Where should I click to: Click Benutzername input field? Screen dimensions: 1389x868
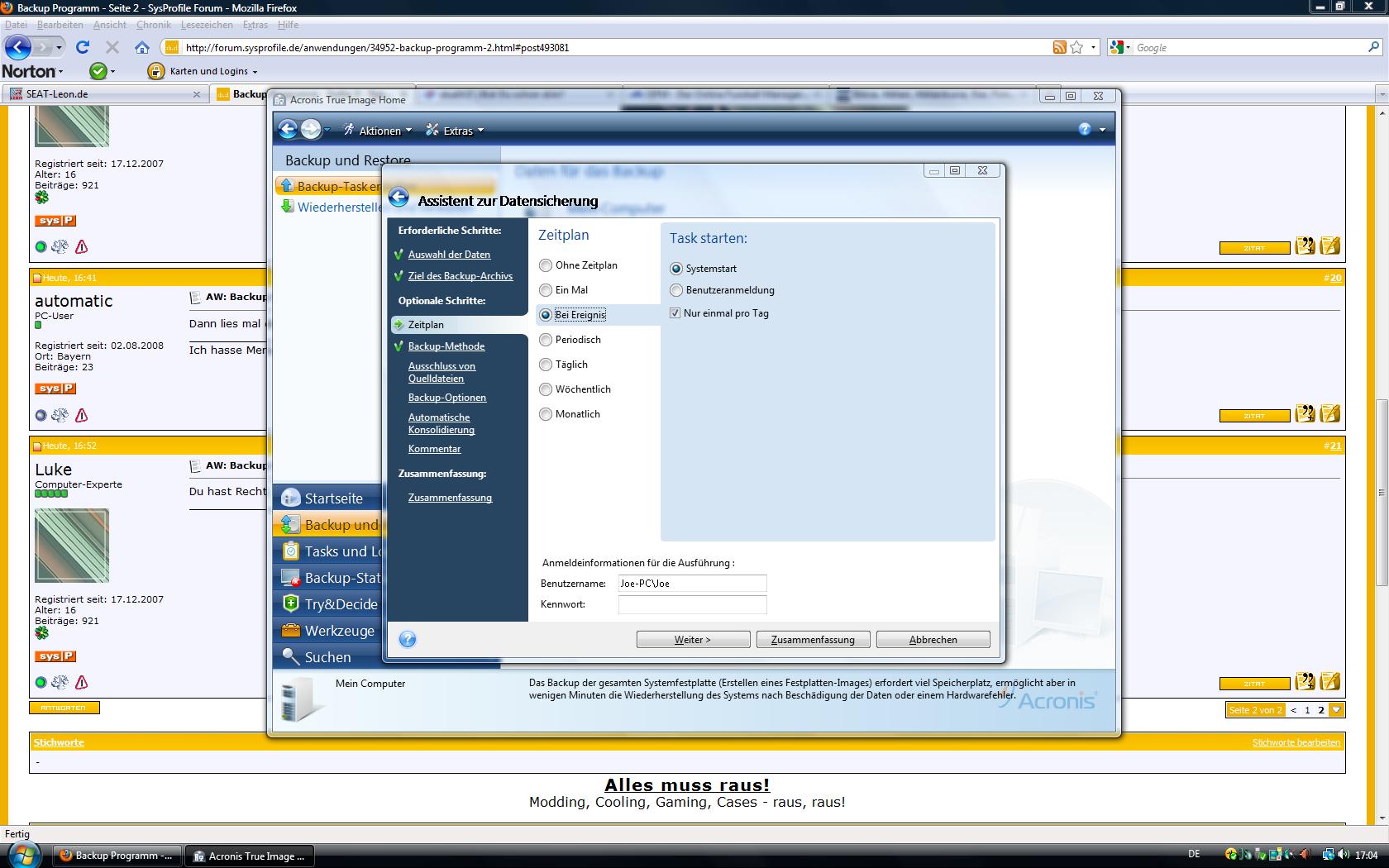693,583
